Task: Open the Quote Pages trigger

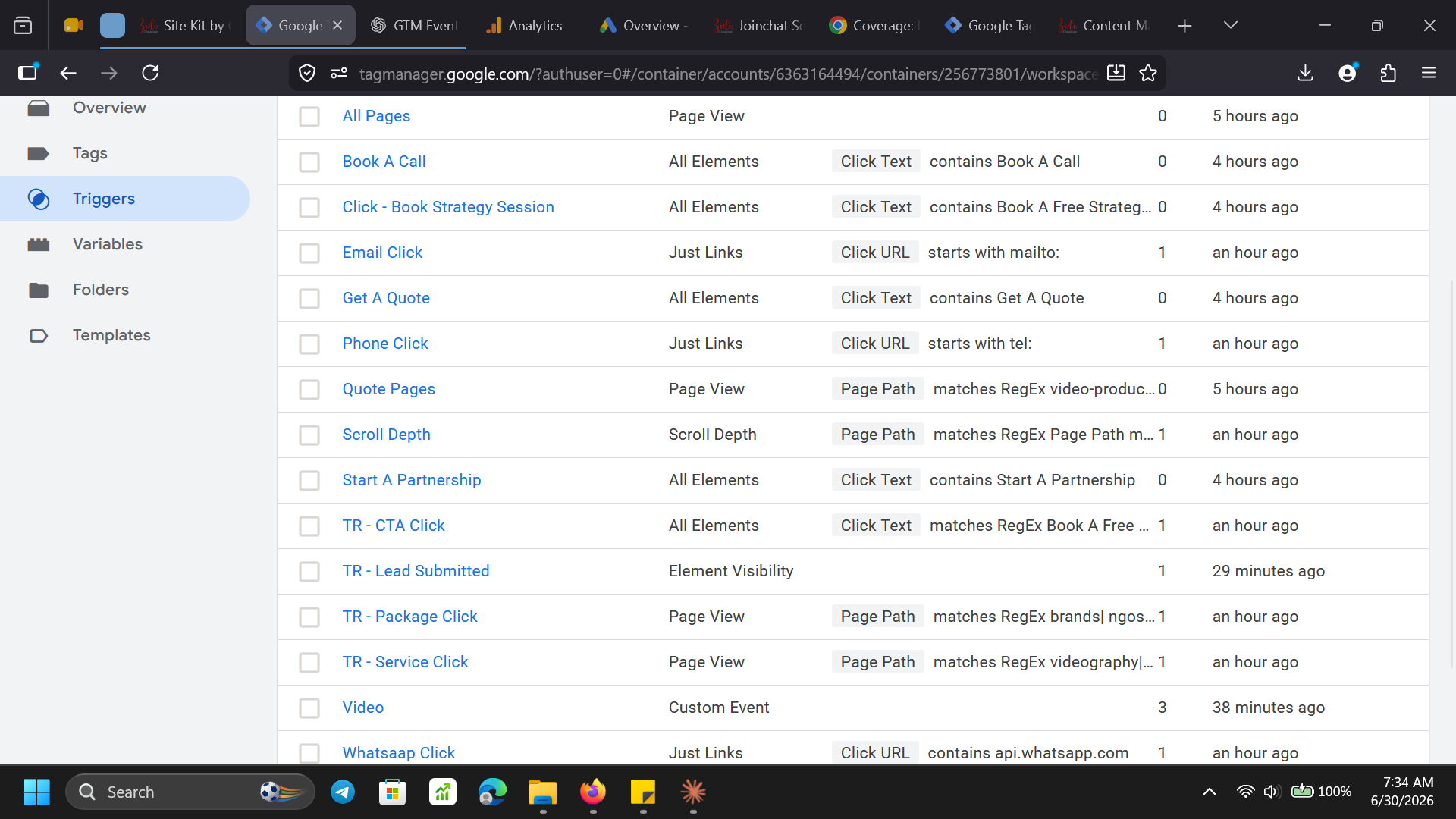Action: coord(388,389)
